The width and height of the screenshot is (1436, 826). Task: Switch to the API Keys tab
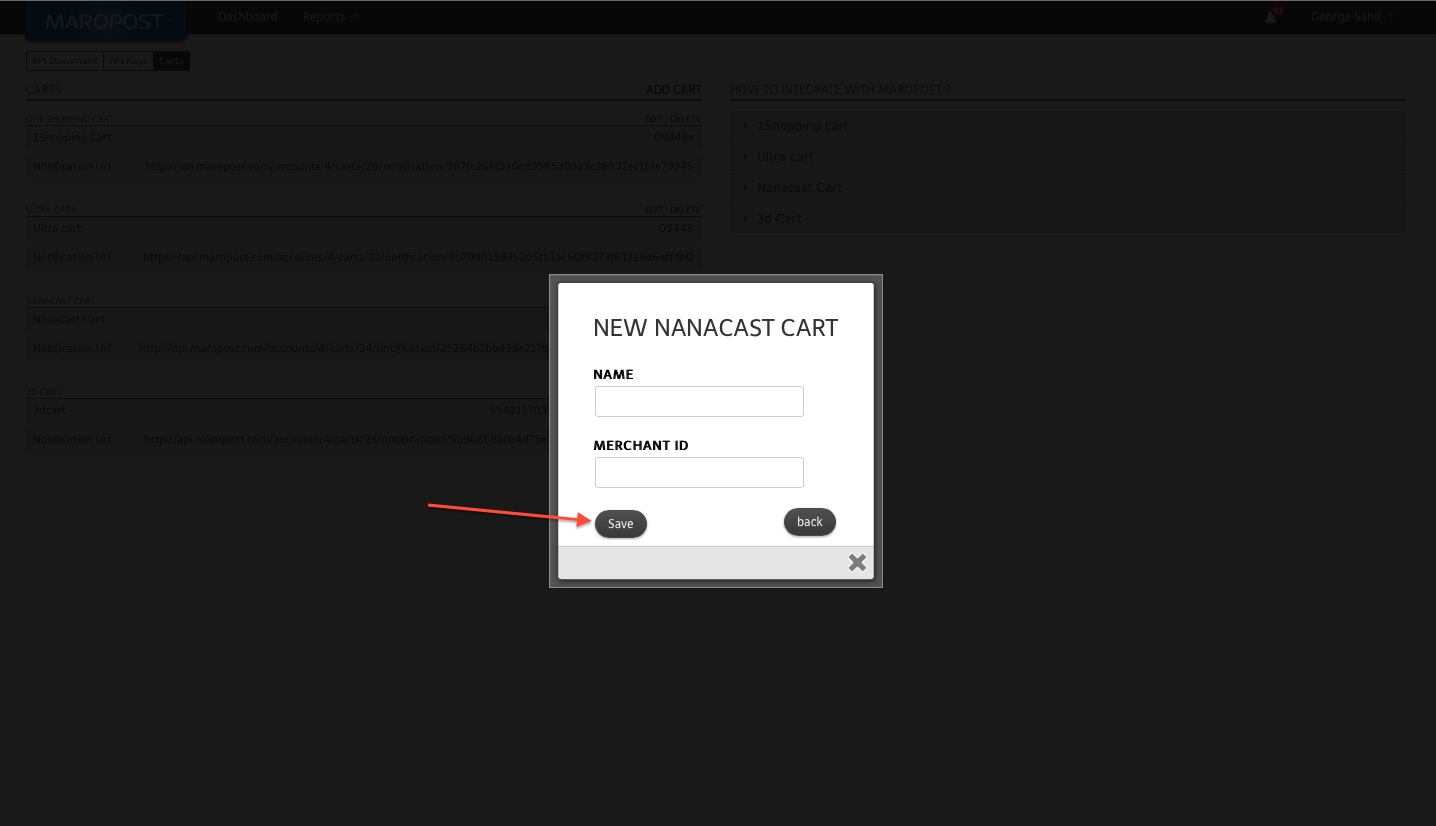point(128,61)
